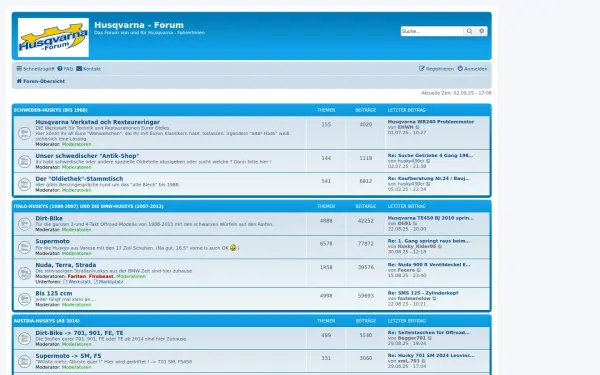Go to Registrieren sign-up page
Image resolution: width=600 pixels, height=375 pixels.
click(x=436, y=69)
